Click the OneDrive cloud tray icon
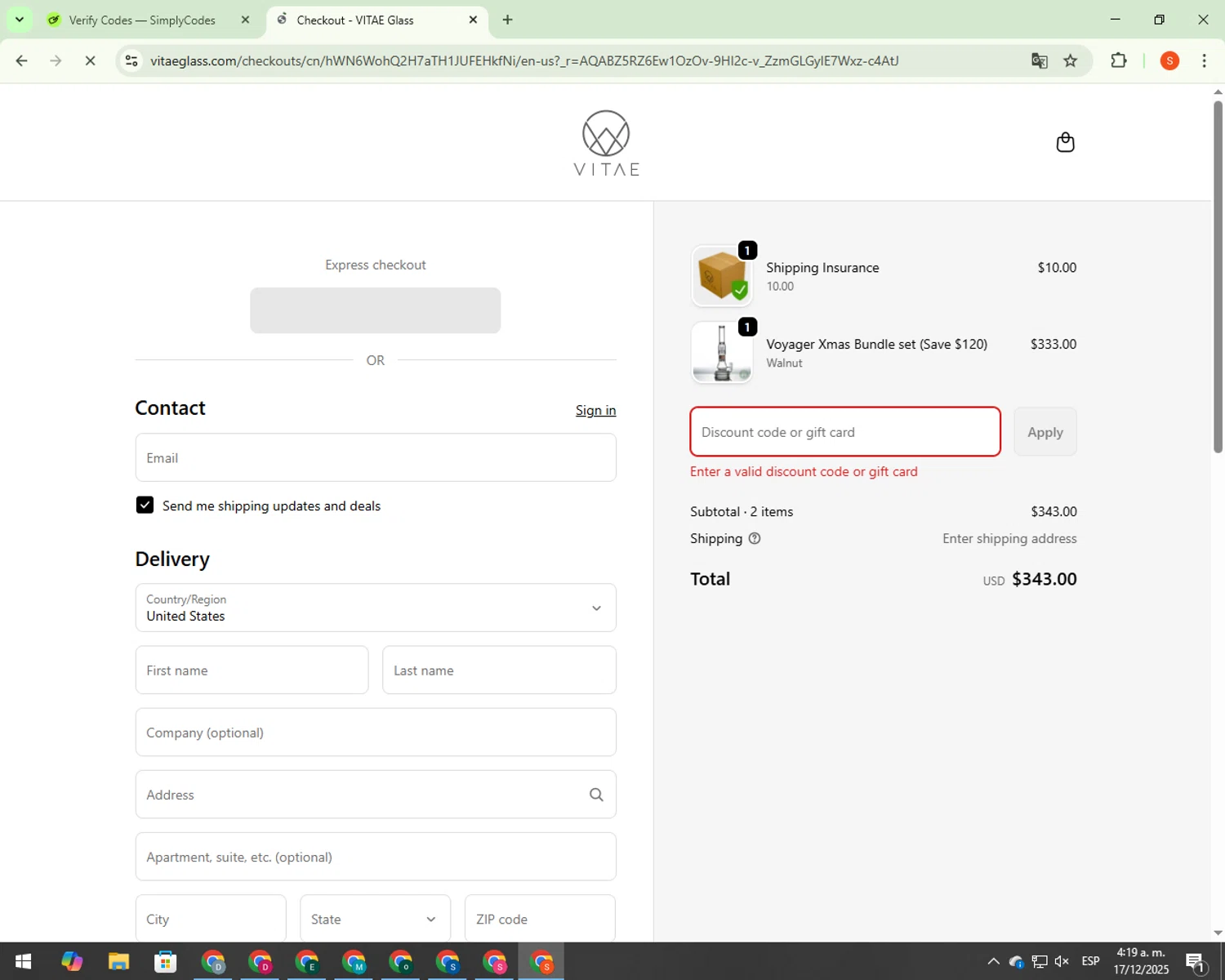 pos(1016,961)
